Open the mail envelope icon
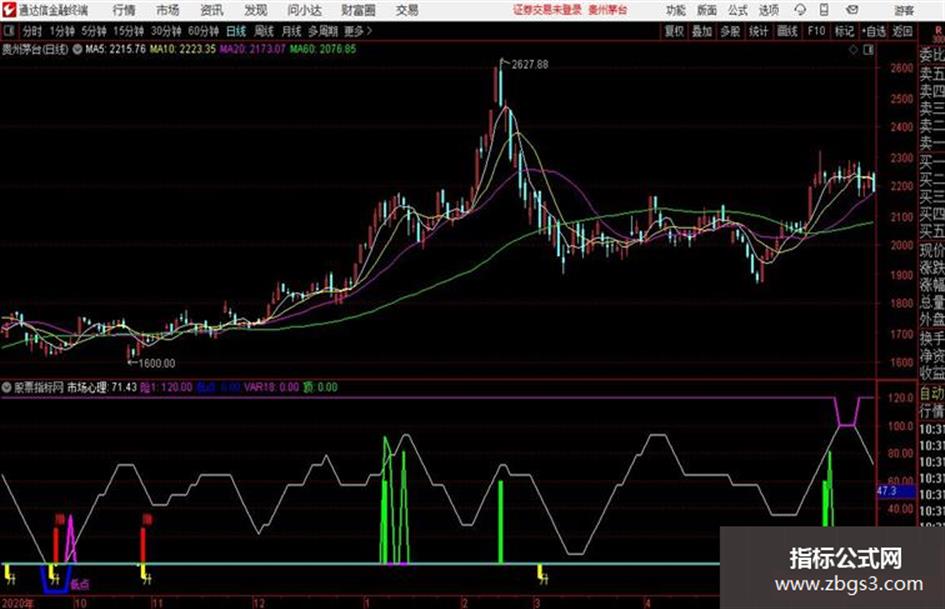The height and width of the screenshot is (609, 945). click(852, 10)
